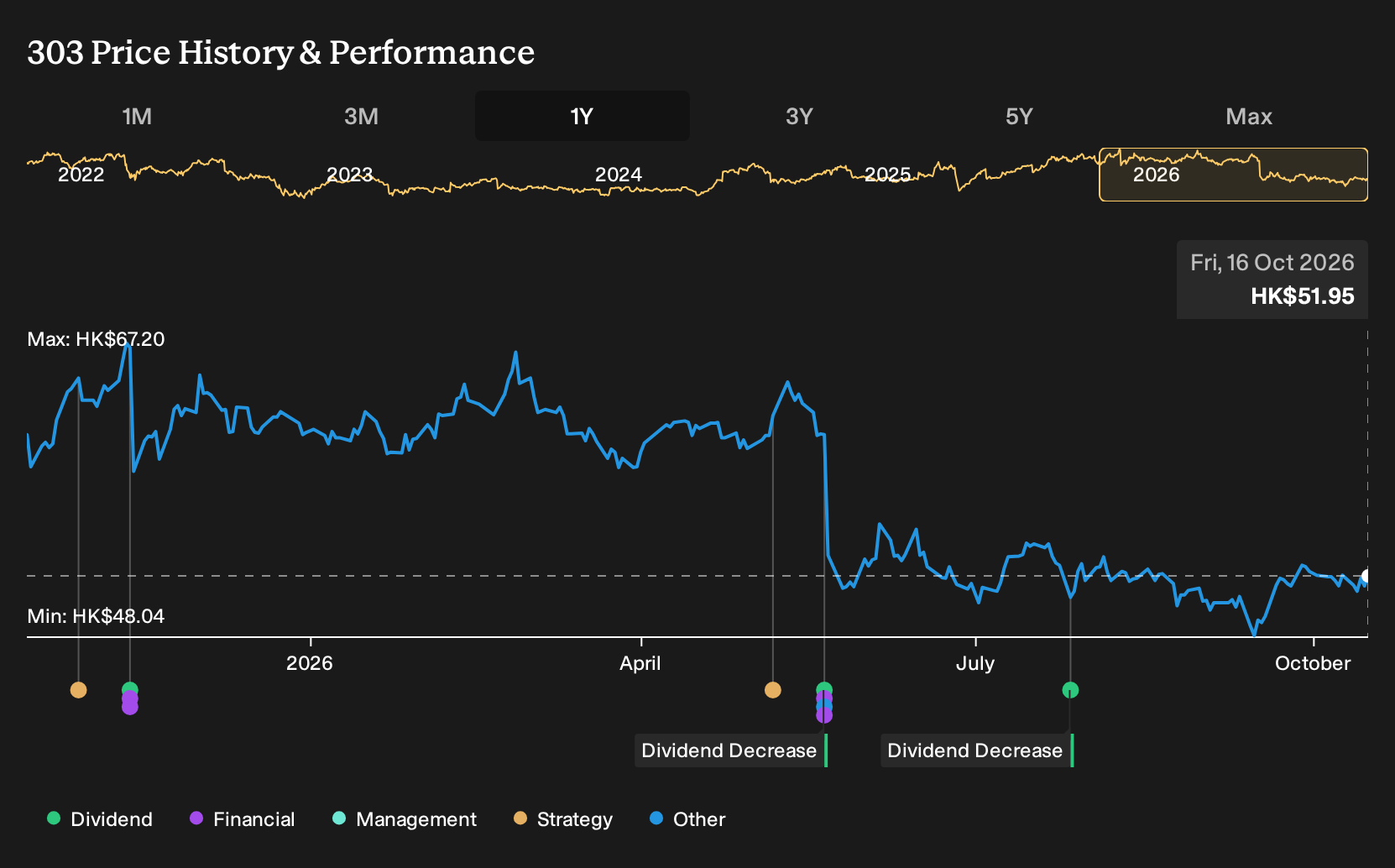The width and height of the screenshot is (1395, 868).
Task: Toggle the Financial legend filter
Action: pyautogui.click(x=243, y=819)
